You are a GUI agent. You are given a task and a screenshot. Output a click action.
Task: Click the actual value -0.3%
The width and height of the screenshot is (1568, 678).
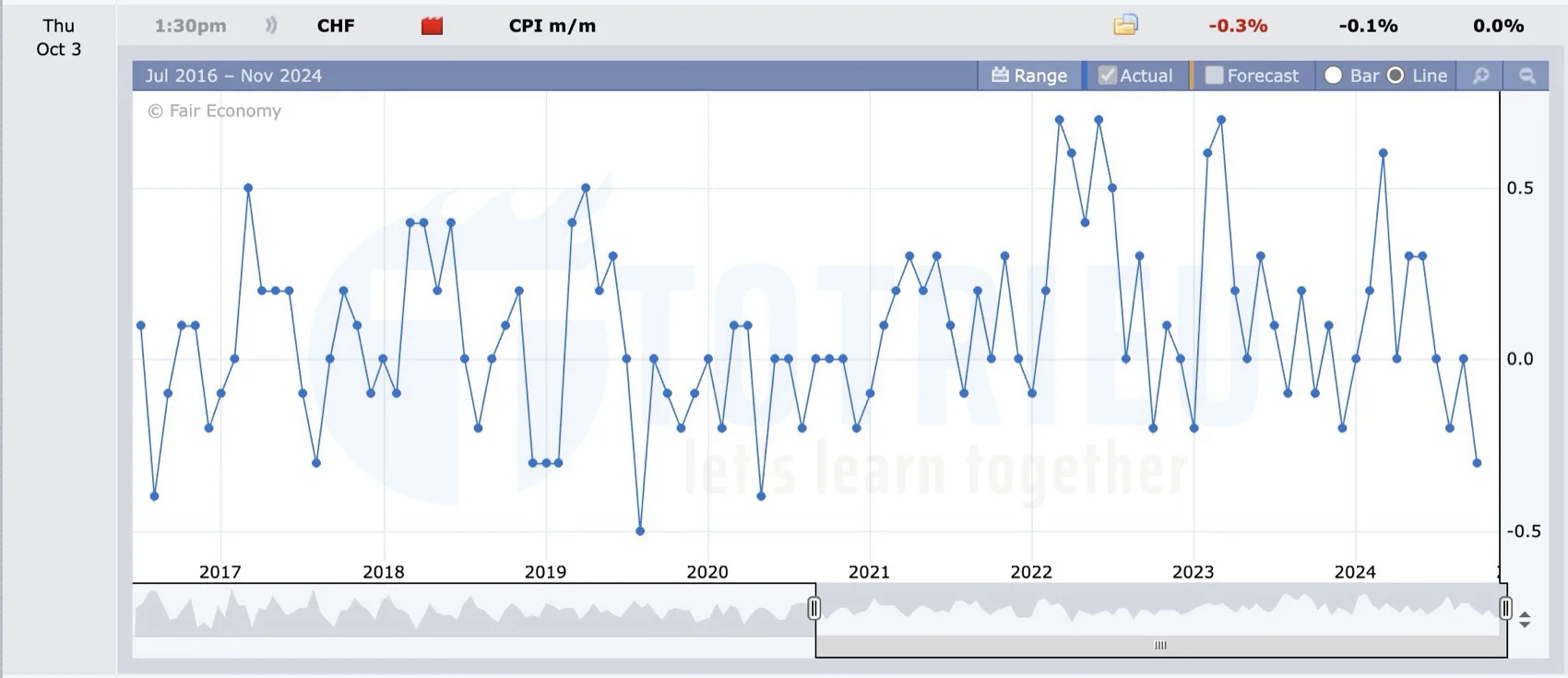coord(1238,26)
